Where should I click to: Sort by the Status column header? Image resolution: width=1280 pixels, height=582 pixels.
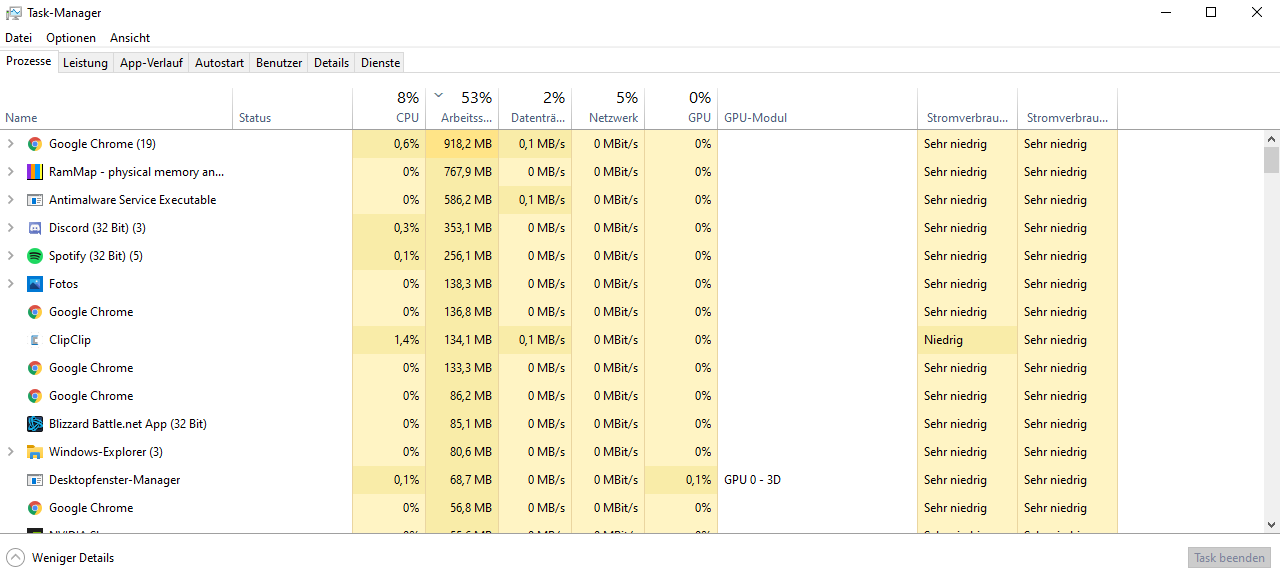pyautogui.click(x=292, y=109)
